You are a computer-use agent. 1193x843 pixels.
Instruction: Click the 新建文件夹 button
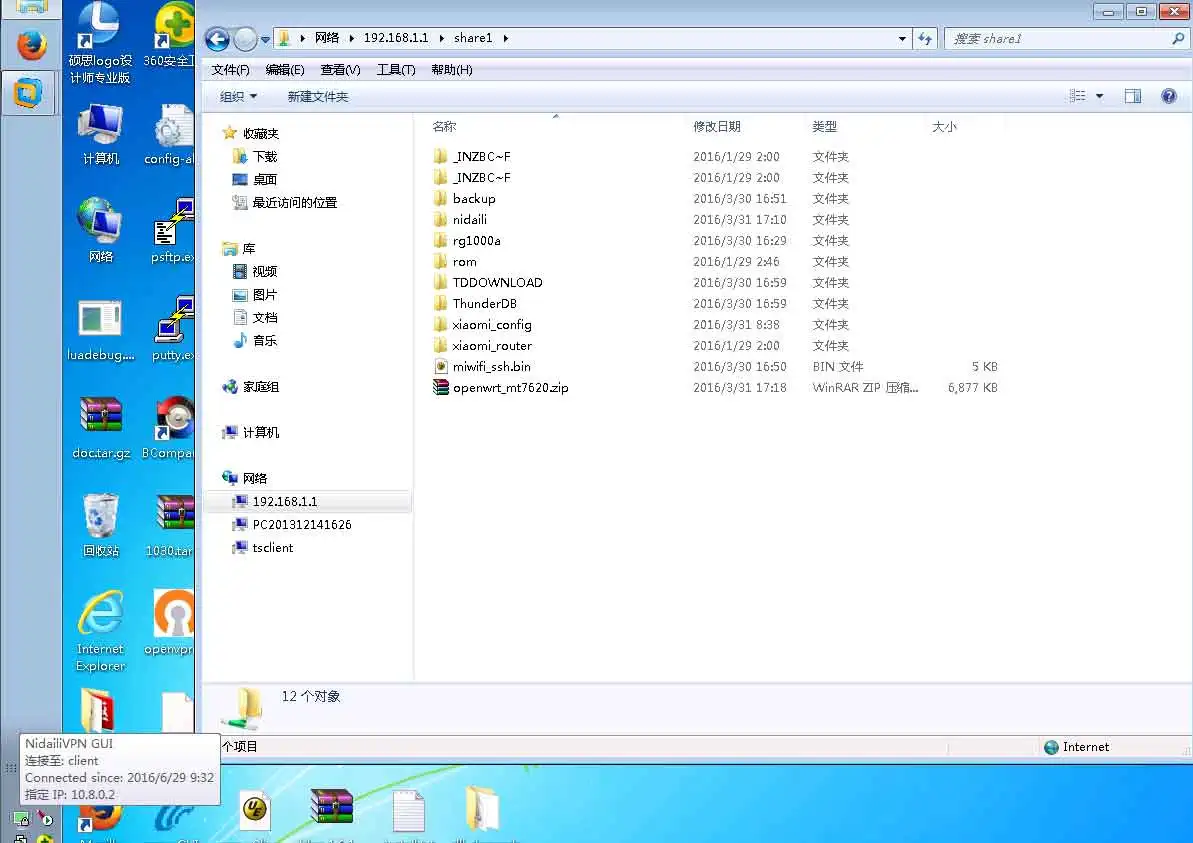(x=318, y=97)
